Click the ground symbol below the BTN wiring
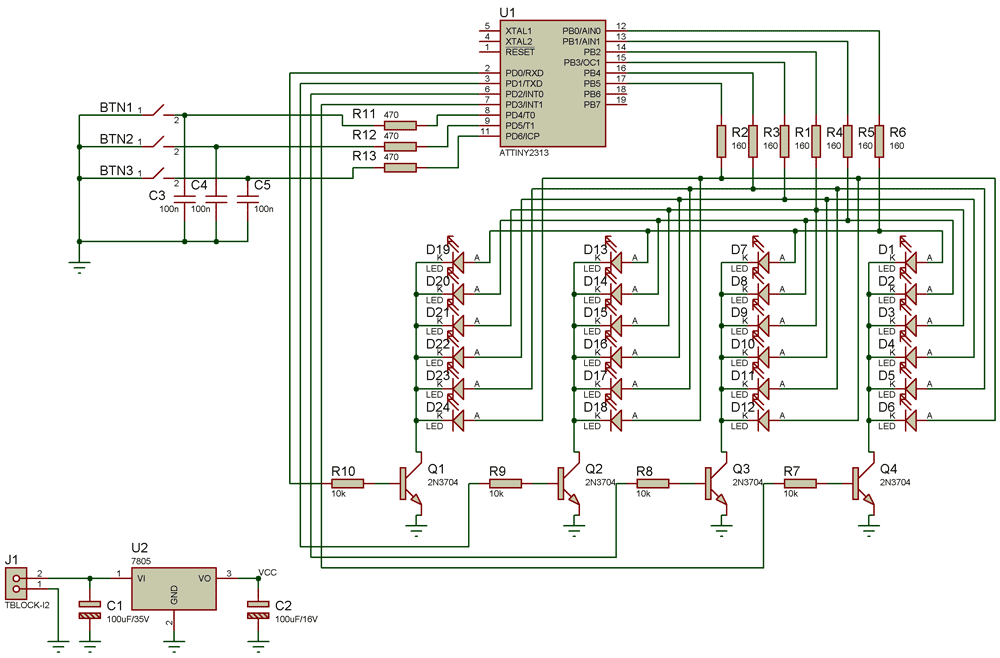This screenshot has width=1000, height=658. (79, 267)
